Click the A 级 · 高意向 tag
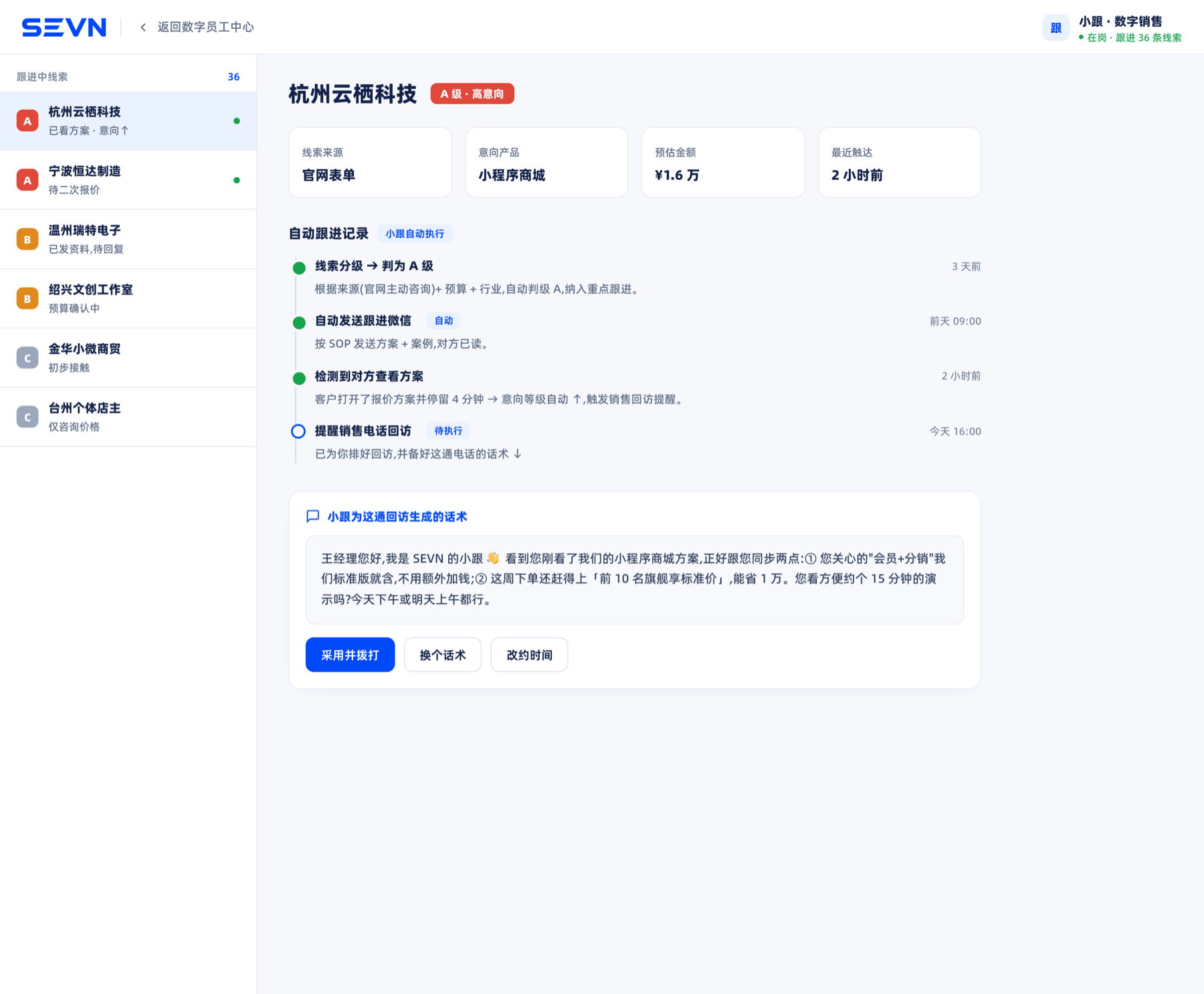1204x994 pixels. pos(472,94)
